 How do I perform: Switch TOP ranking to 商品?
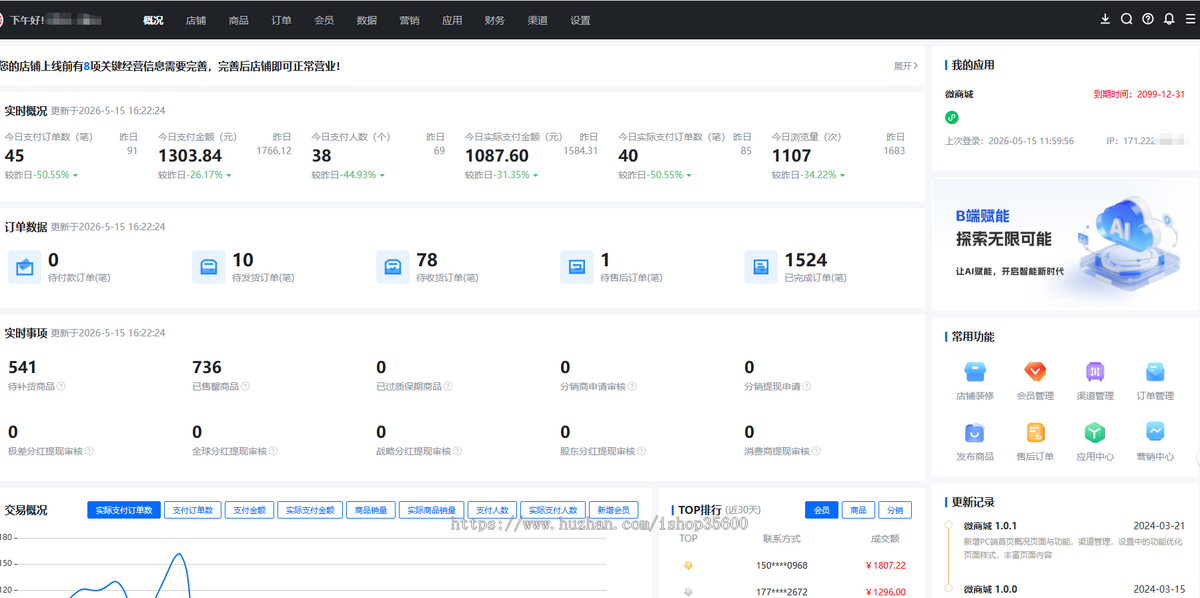(x=858, y=510)
